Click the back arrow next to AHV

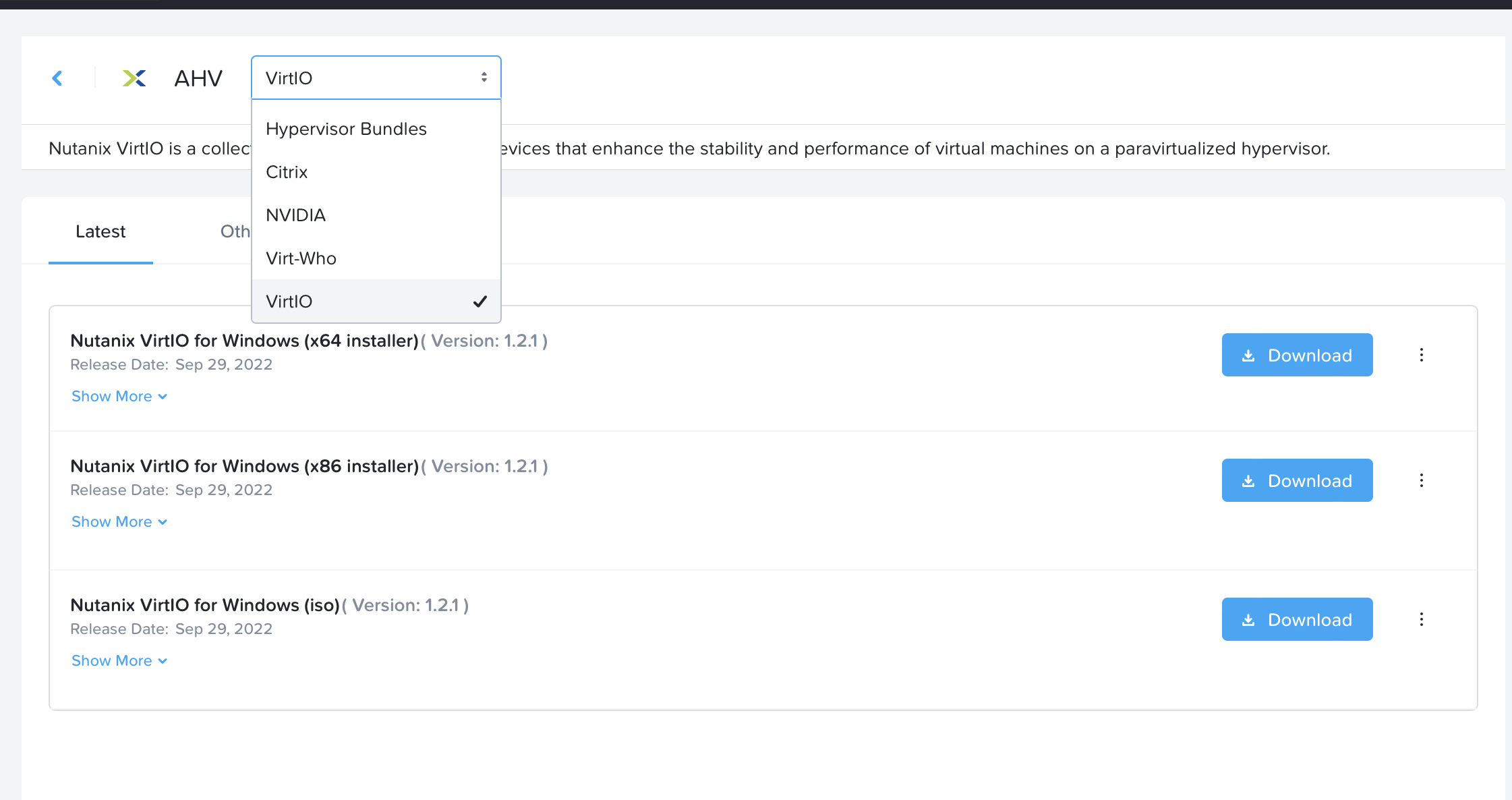(58, 78)
